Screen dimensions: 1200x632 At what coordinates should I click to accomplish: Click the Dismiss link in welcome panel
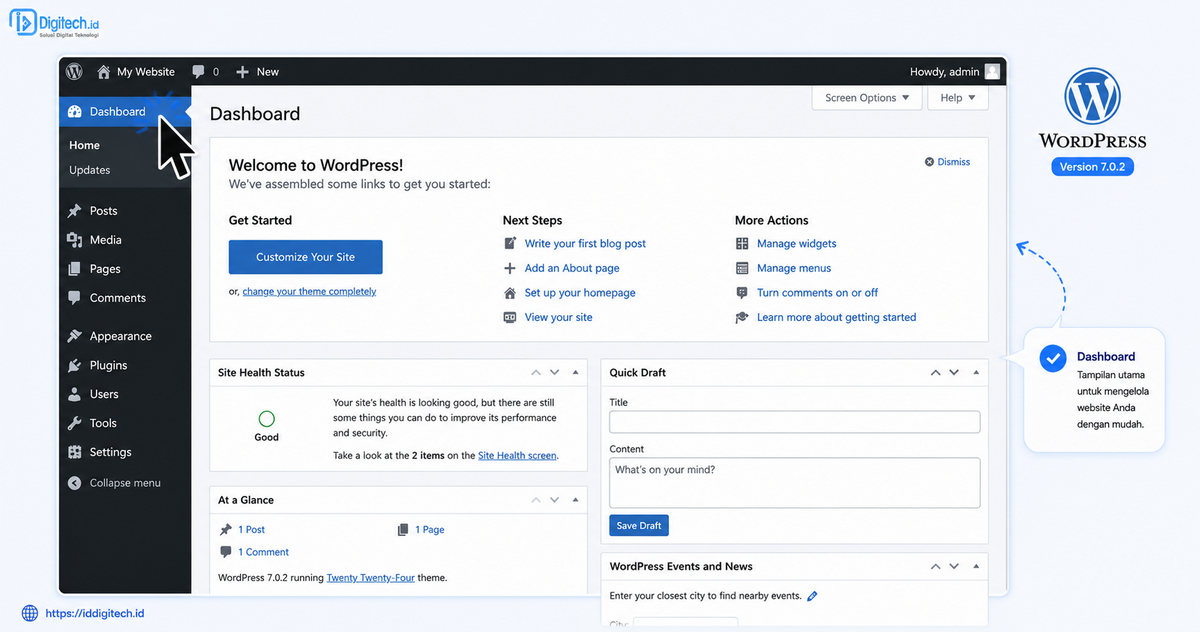pos(954,162)
